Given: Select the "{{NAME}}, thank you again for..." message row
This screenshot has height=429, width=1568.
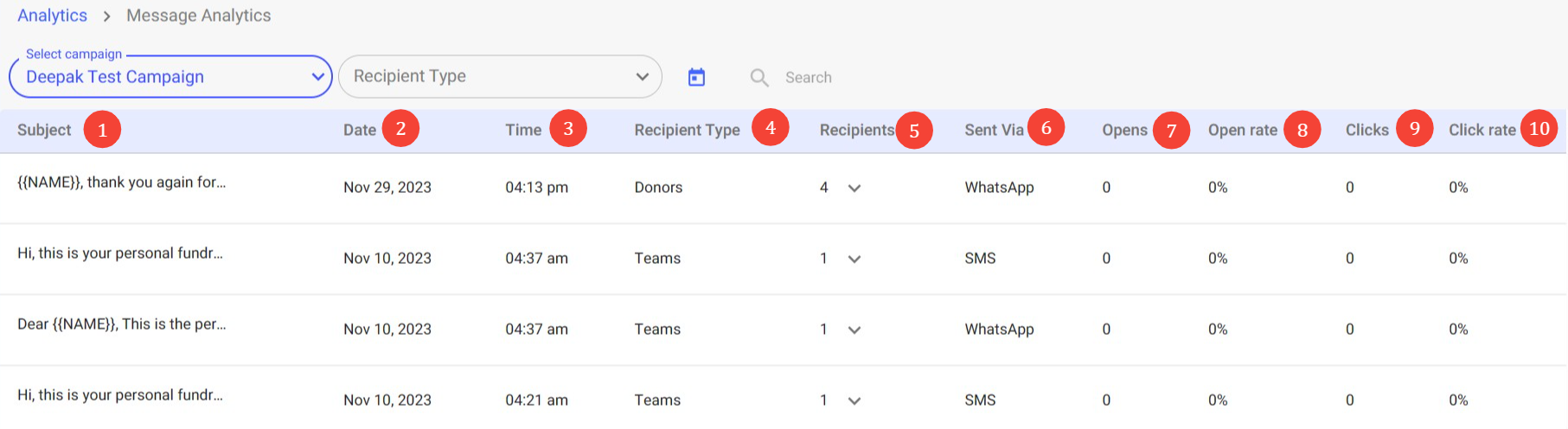Looking at the screenshot, I should click(121, 182).
